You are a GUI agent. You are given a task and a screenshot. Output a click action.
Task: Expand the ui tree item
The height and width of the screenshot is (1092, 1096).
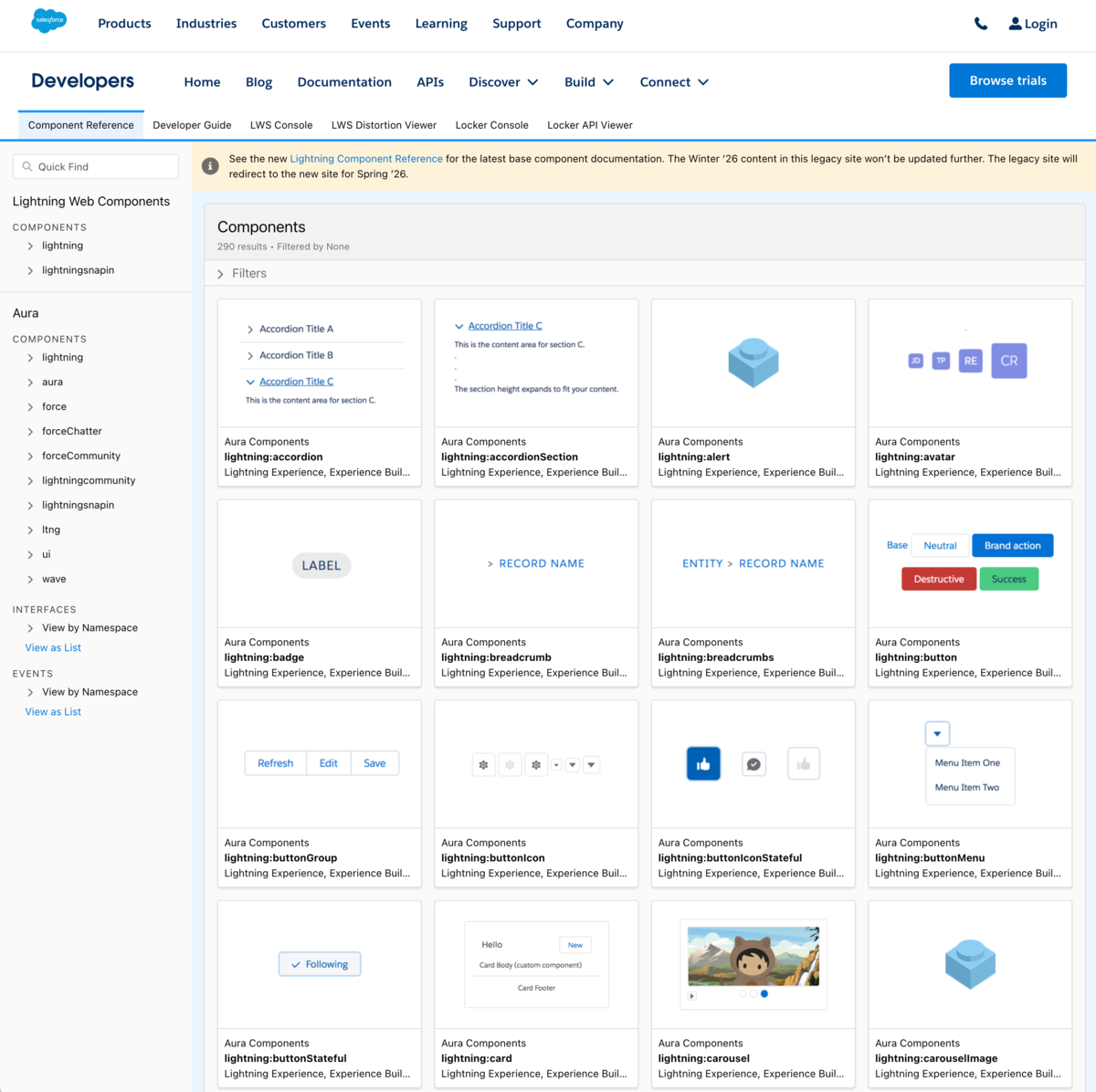[x=30, y=555]
